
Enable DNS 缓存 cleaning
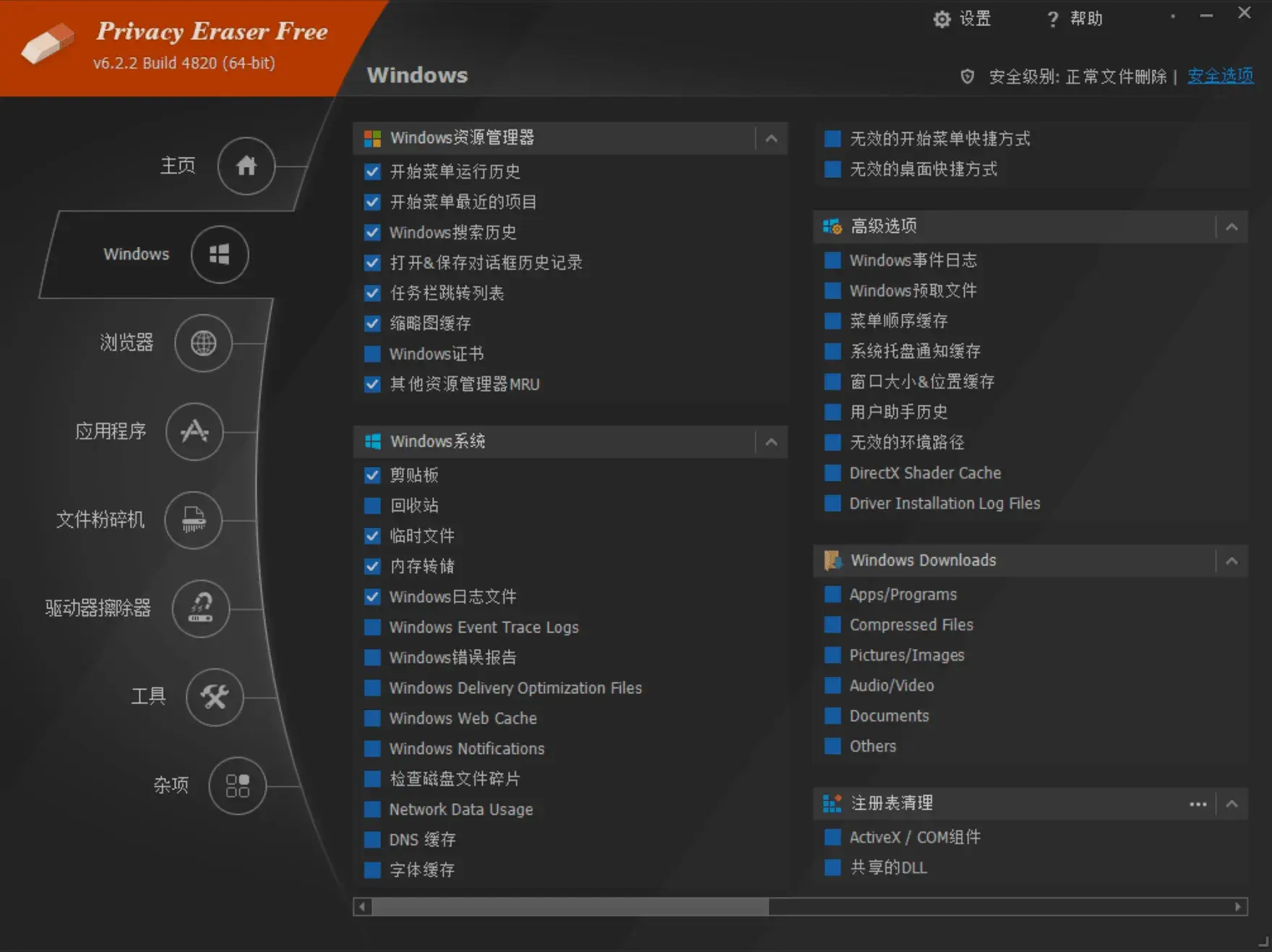[372, 839]
